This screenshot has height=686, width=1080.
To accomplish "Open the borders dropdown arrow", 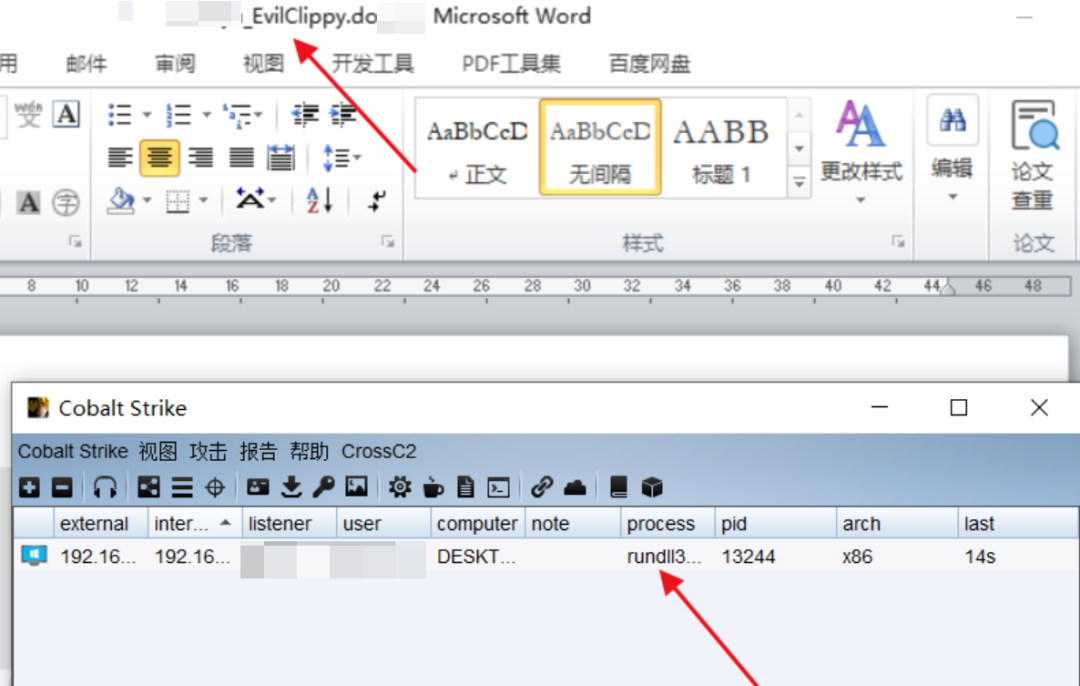I will coord(203,201).
